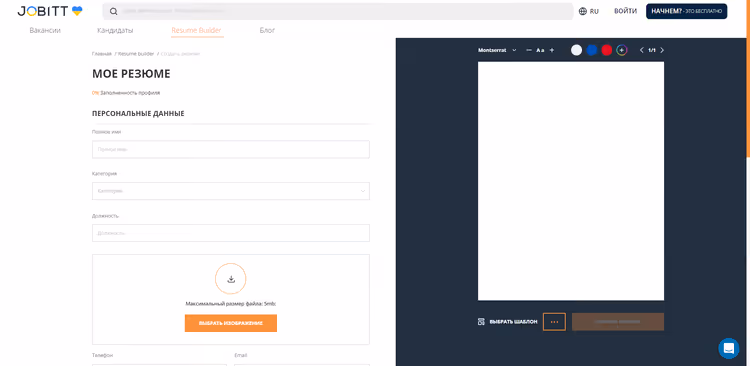
Task: Decrease font size with minus icon
Action: pos(529,50)
